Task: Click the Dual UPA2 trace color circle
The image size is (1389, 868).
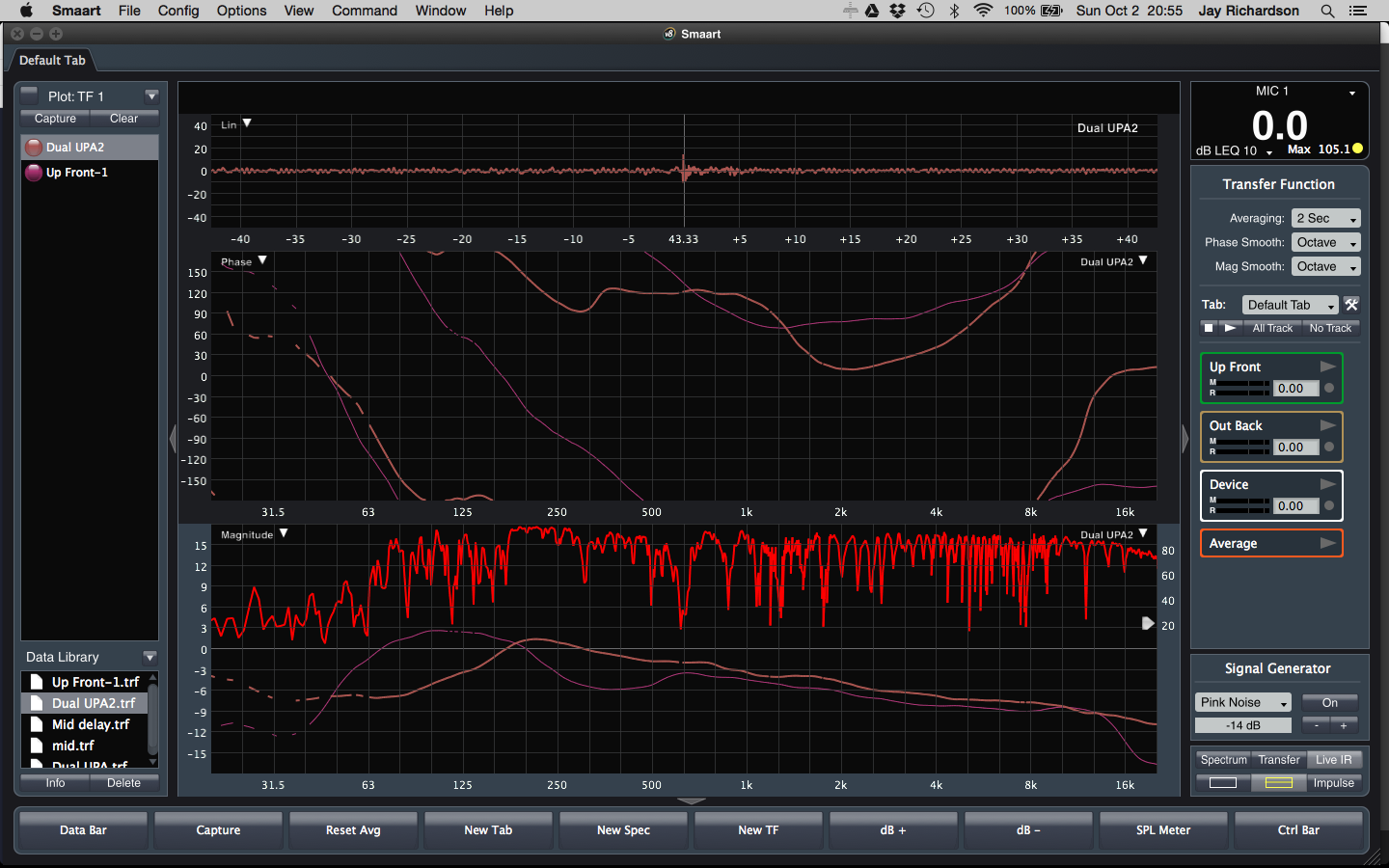Action: [34, 148]
